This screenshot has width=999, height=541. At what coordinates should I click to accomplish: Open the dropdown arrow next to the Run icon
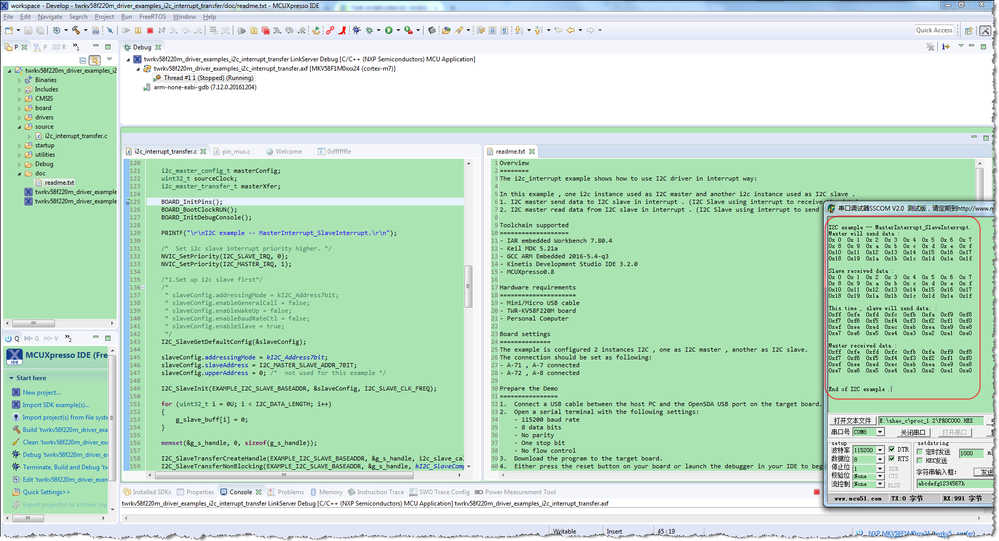point(398,30)
